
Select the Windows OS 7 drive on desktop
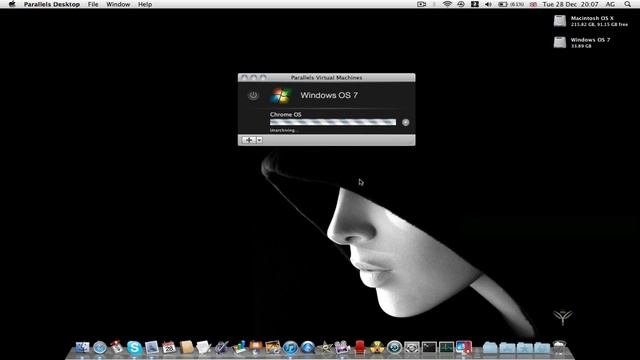(560, 42)
